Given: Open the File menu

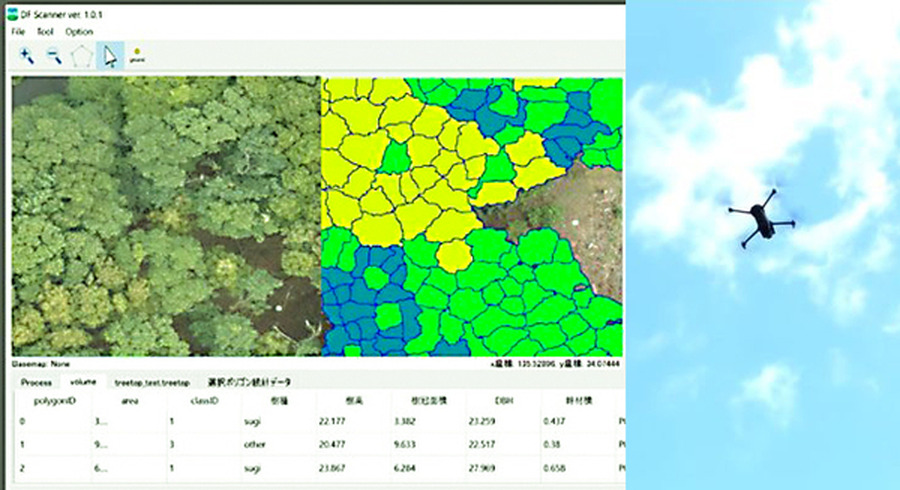Looking at the screenshot, I should pos(17,32).
